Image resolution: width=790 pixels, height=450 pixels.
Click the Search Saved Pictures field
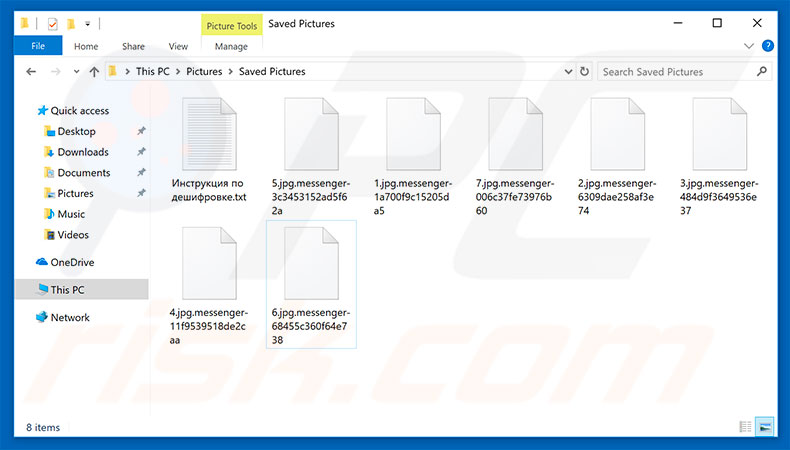(x=675, y=72)
